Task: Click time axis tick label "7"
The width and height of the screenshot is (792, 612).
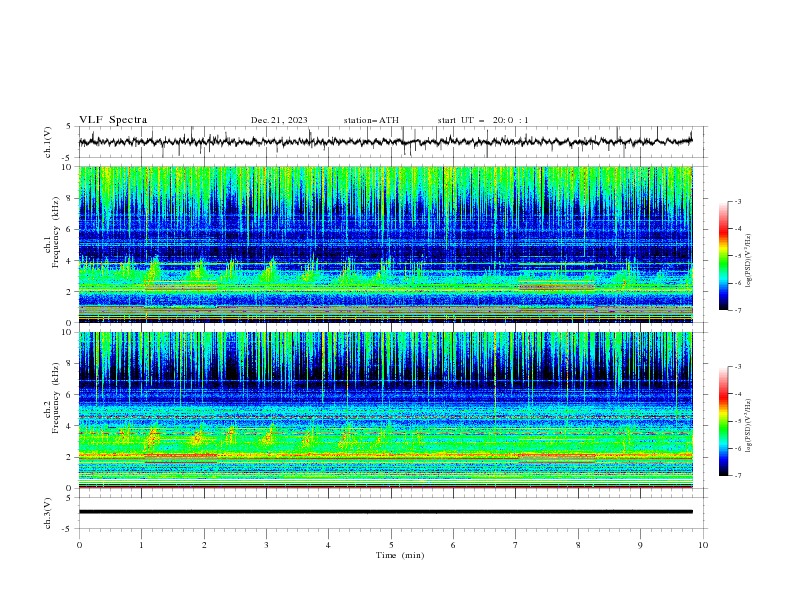Action: (x=516, y=545)
